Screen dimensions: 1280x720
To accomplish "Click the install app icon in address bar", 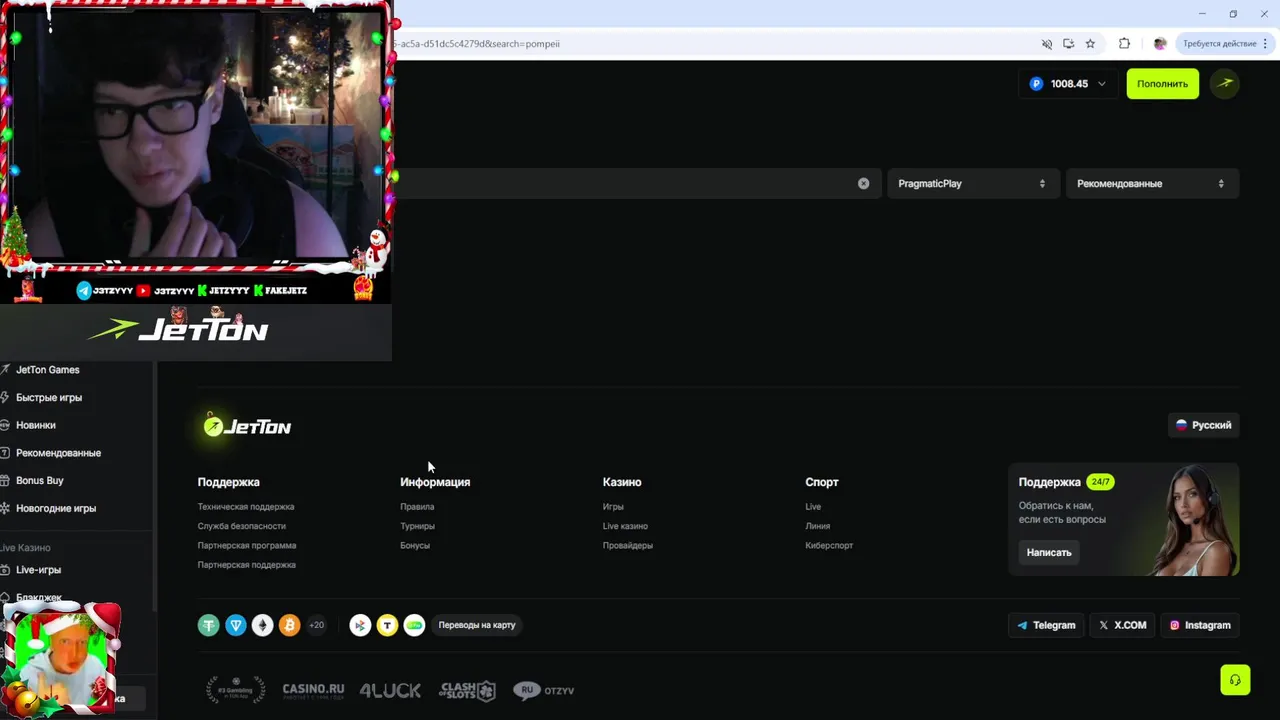I will tap(1068, 44).
